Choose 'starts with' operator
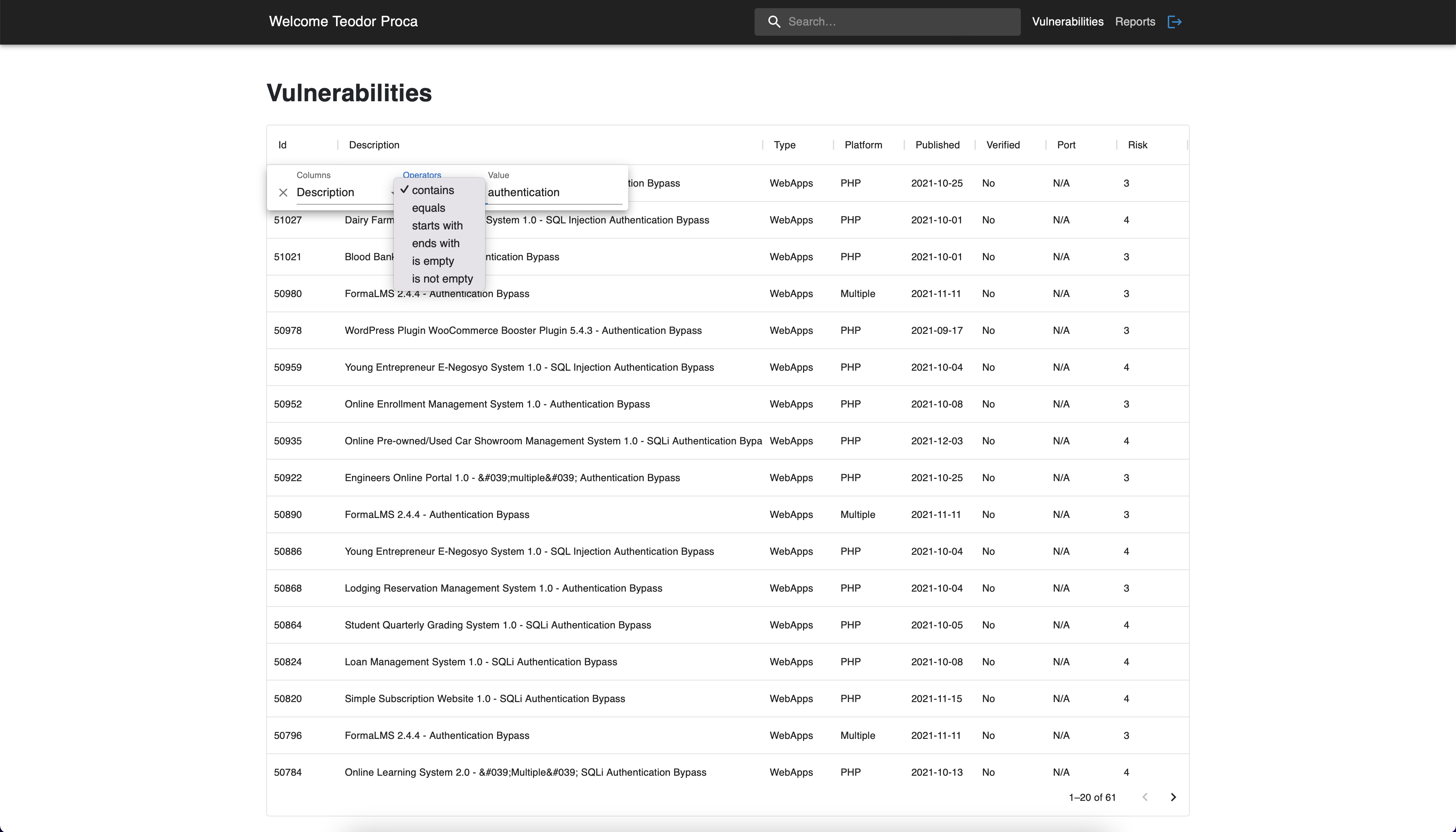 click(439, 226)
